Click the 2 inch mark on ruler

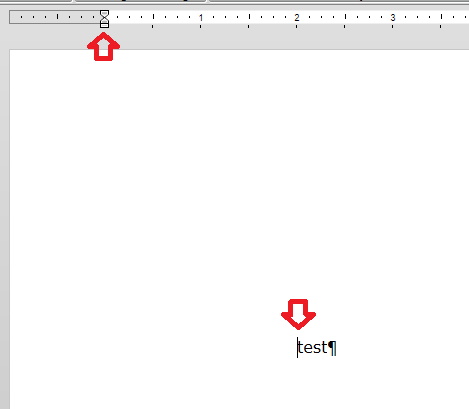(x=297, y=18)
